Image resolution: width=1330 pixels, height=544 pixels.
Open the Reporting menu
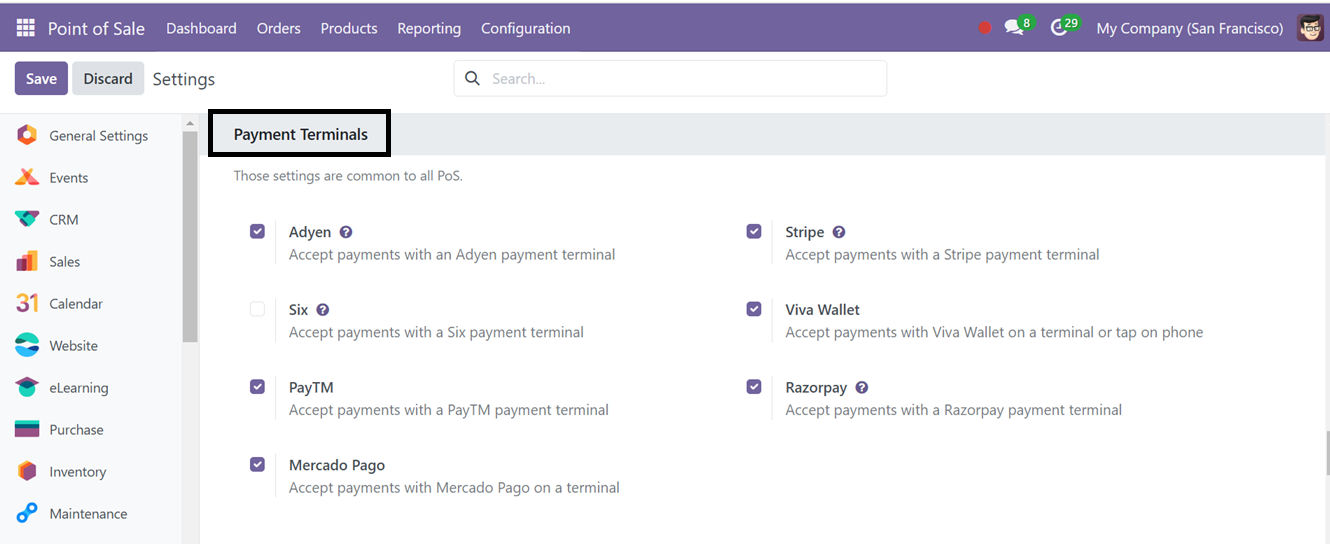pyautogui.click(x=429, y=28)
